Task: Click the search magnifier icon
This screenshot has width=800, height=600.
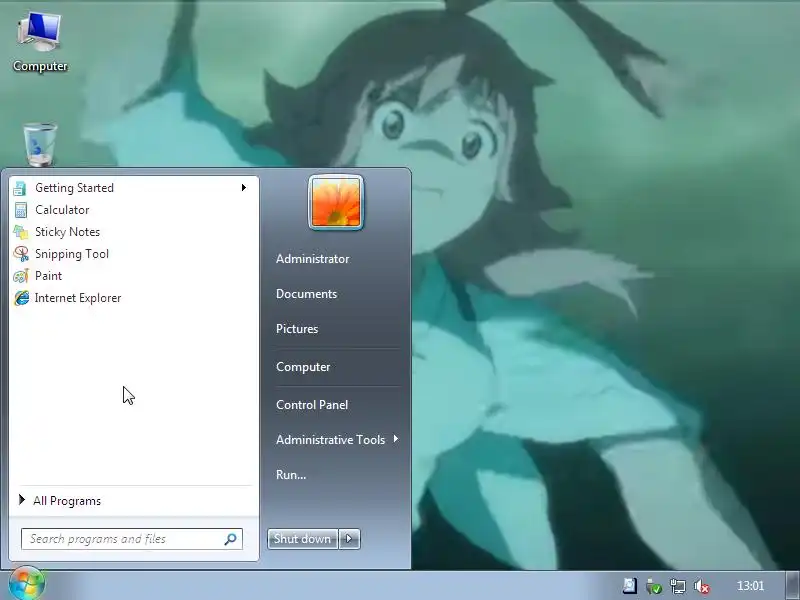Action: (230, 539)
